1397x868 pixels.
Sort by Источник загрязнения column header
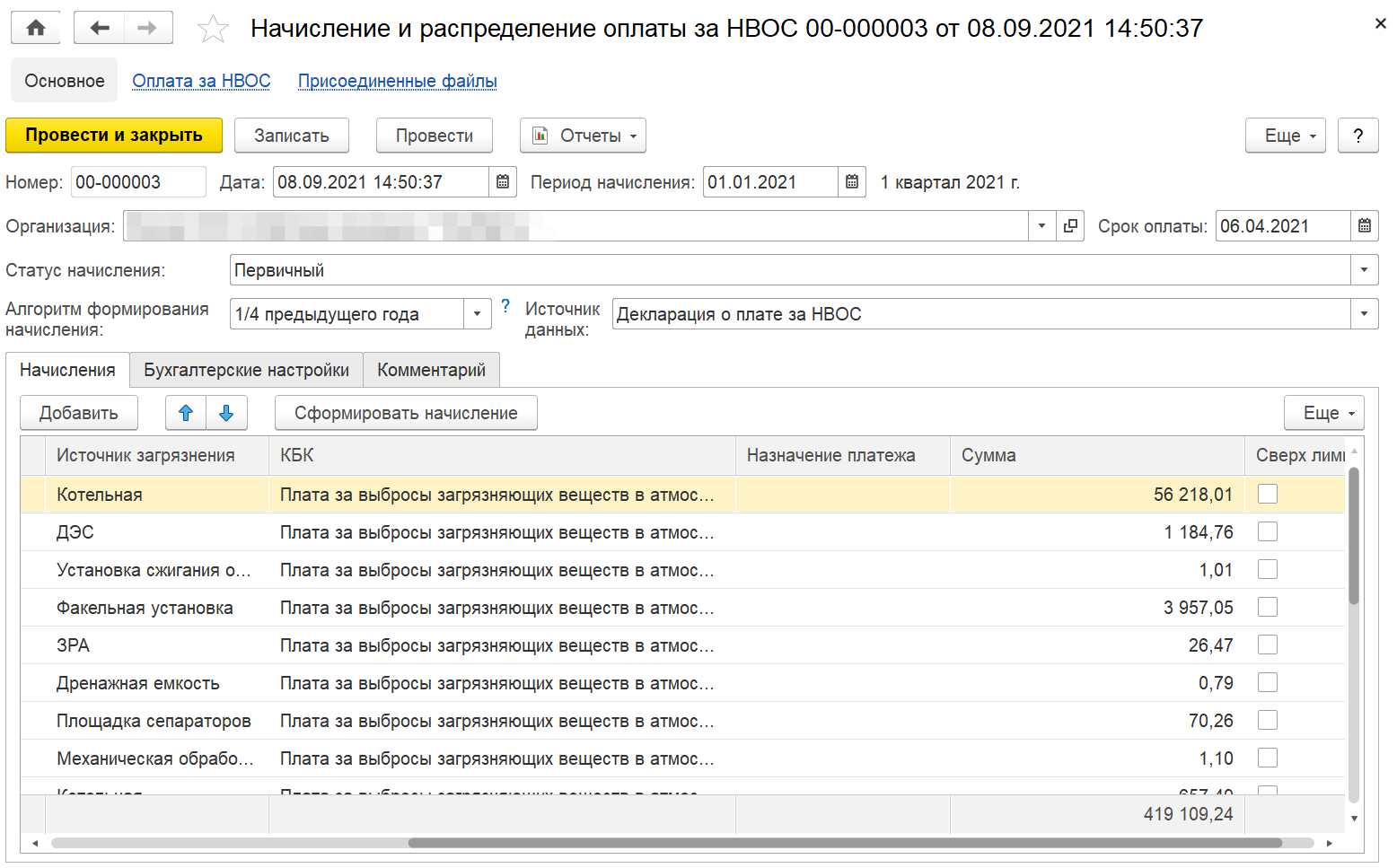point(157,455)
